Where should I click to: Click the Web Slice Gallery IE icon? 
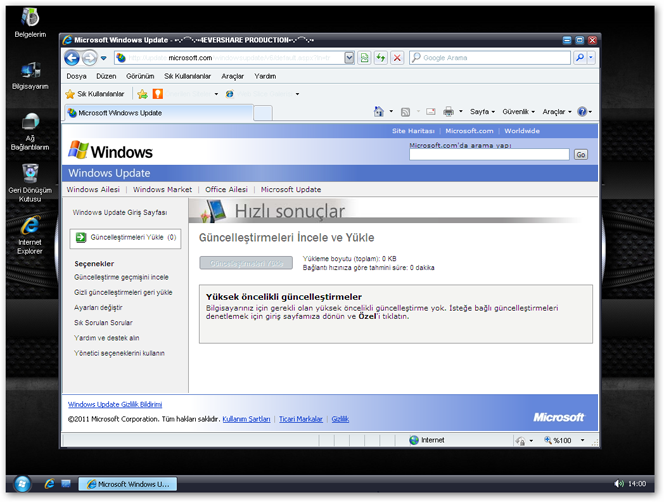pyautogui.click(x=230, y=94)
